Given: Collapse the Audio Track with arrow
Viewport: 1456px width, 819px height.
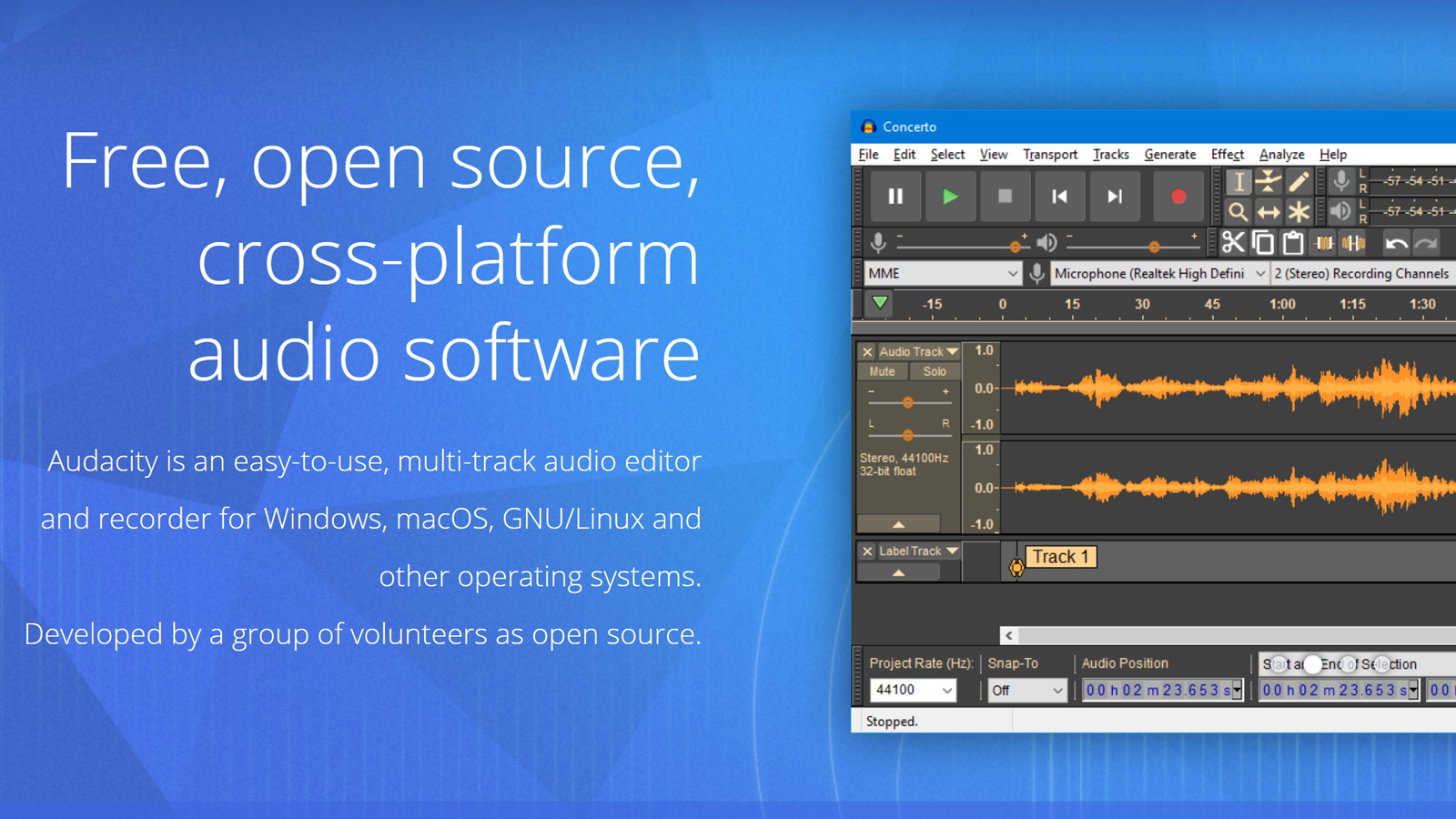Looking at the screenshot, I should point(898,524).
